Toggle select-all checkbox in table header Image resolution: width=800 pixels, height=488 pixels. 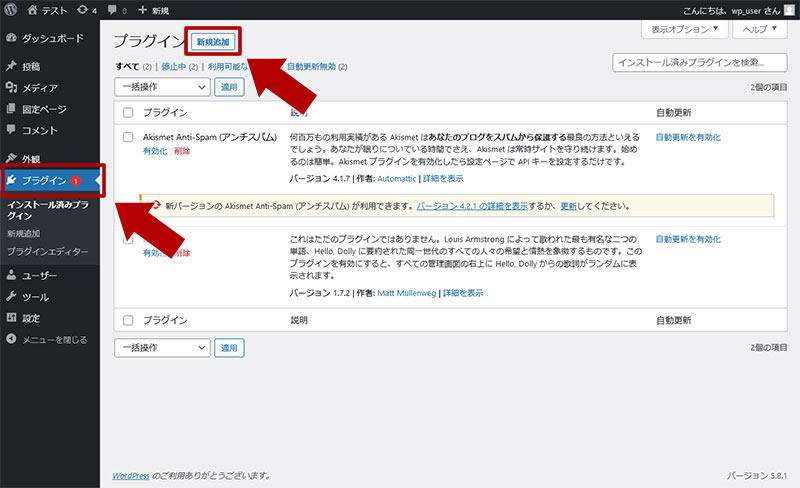(128, 113)
